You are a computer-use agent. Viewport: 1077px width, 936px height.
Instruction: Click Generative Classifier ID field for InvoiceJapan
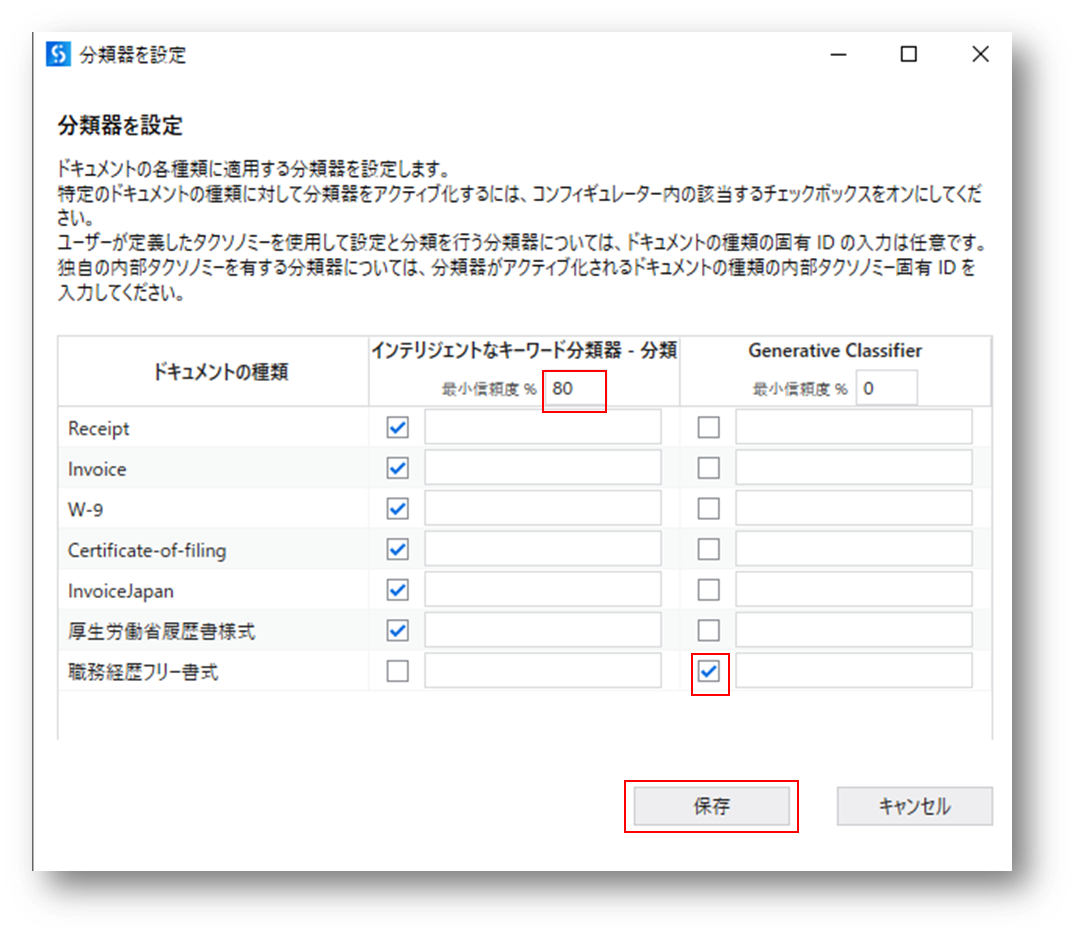854,589
